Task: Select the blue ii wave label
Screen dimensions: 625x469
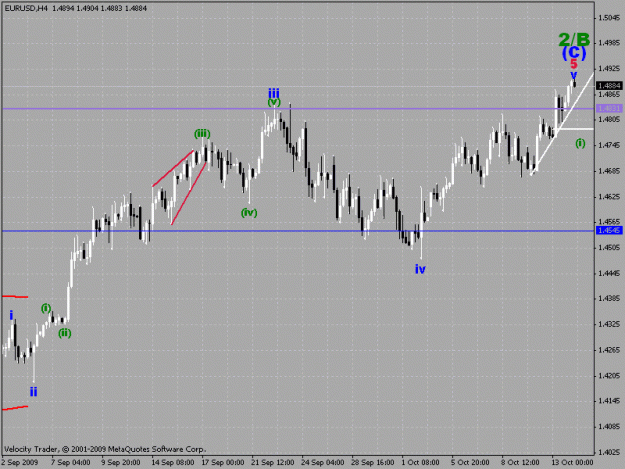Action: click(x=33, y=392)
